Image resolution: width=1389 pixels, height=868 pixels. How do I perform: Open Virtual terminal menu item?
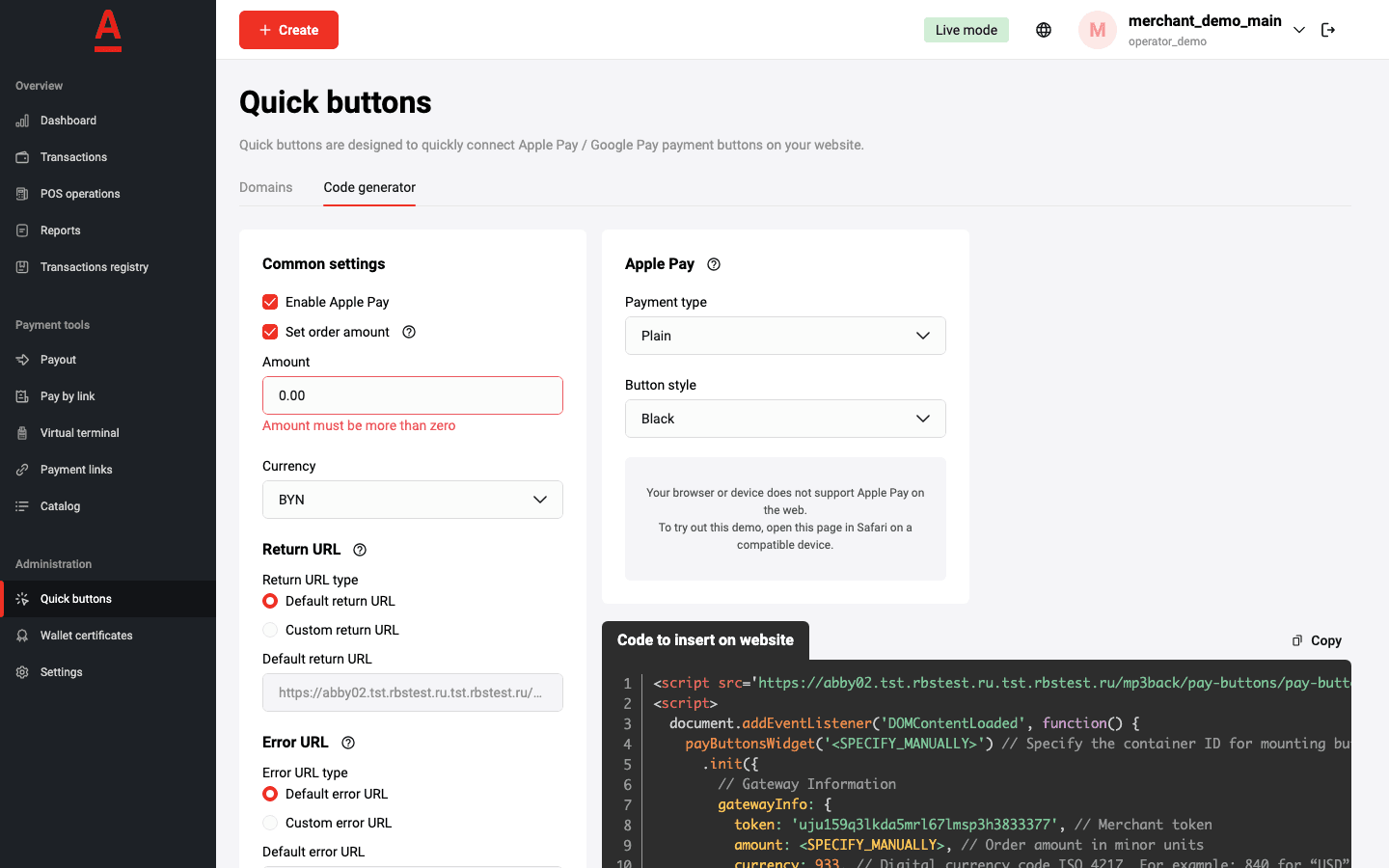[108, 433]
